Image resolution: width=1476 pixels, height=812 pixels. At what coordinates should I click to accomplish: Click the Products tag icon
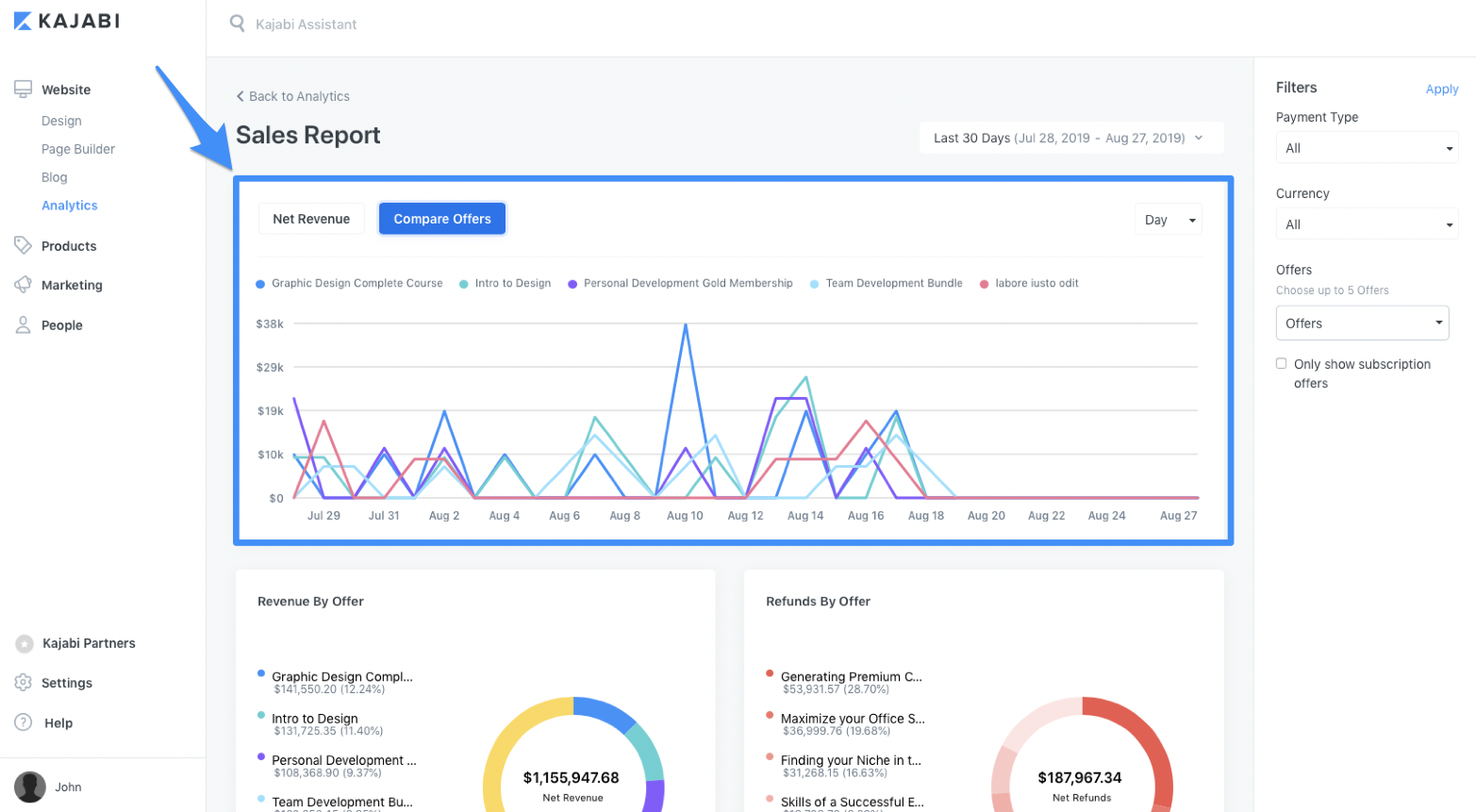23,245
